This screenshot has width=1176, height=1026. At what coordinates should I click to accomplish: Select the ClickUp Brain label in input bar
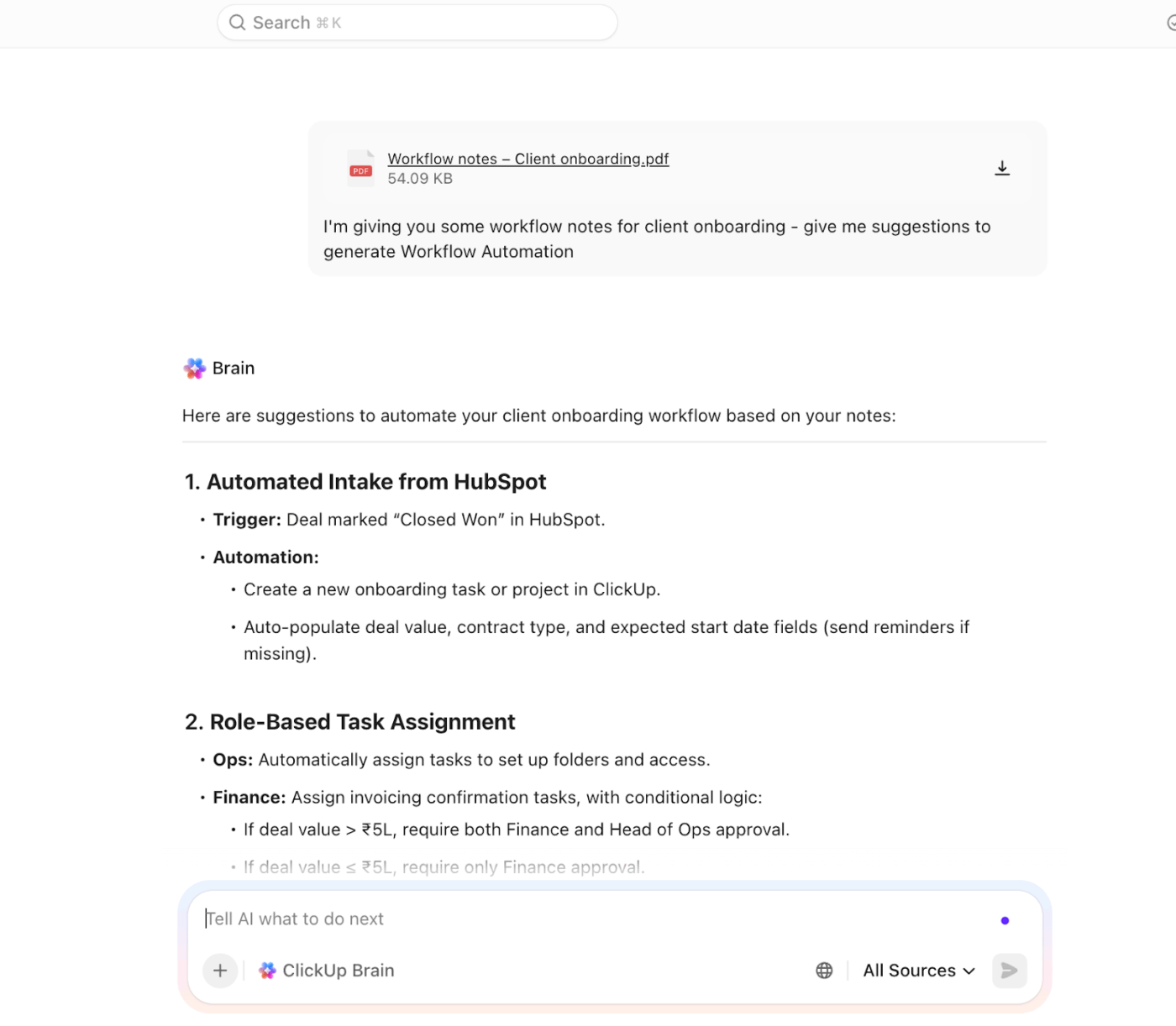[x=338, y=971]
